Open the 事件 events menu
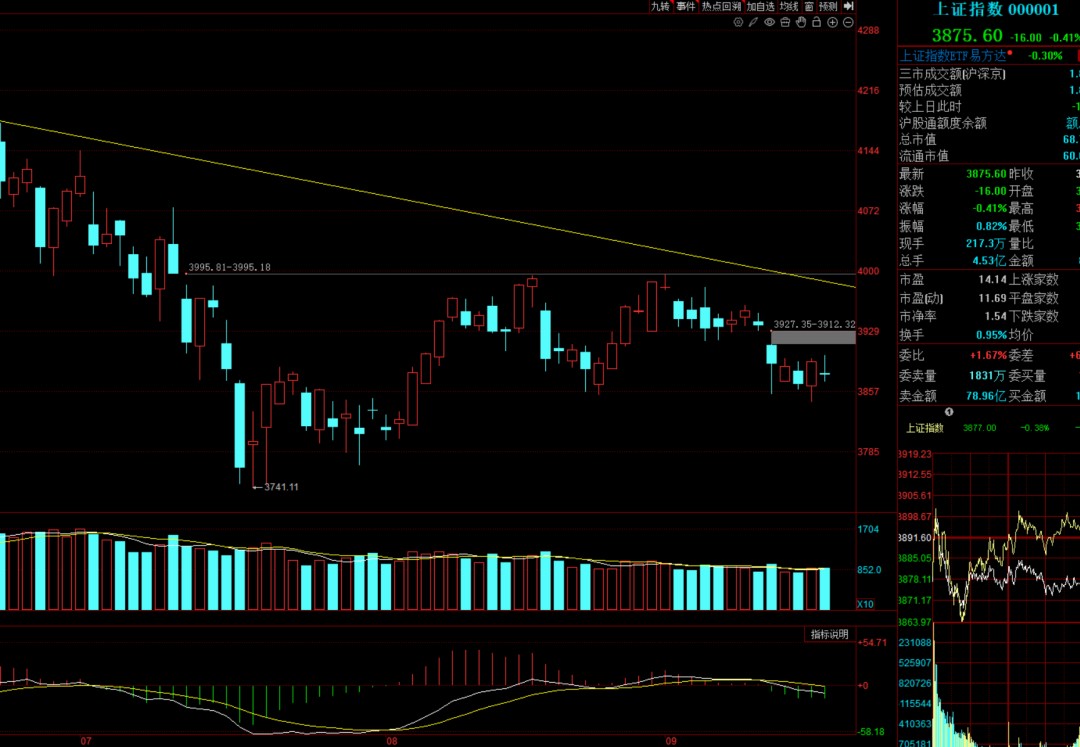This screenshot has height=747, width=1080. tap(686, 6)
